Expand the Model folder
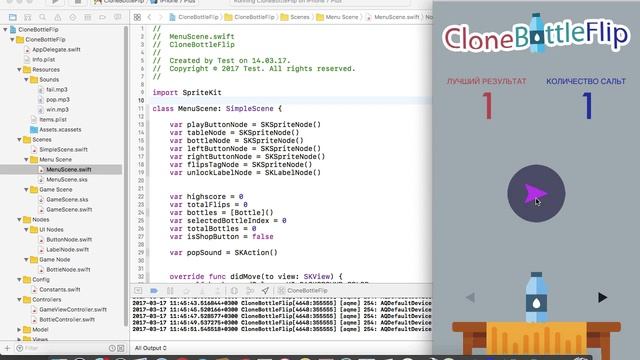 (19, 329)
